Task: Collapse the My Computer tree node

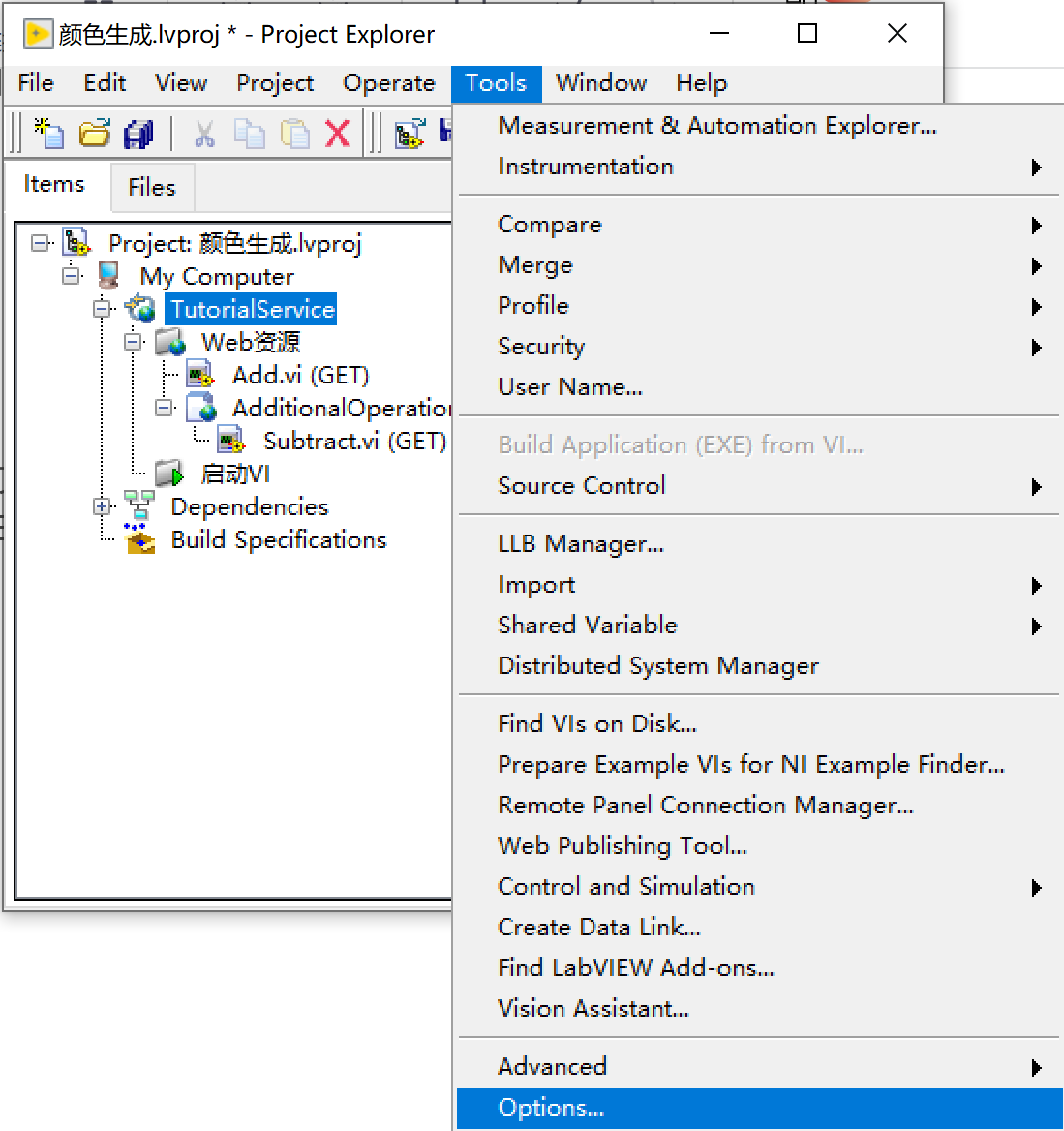Action: [69, 276]
